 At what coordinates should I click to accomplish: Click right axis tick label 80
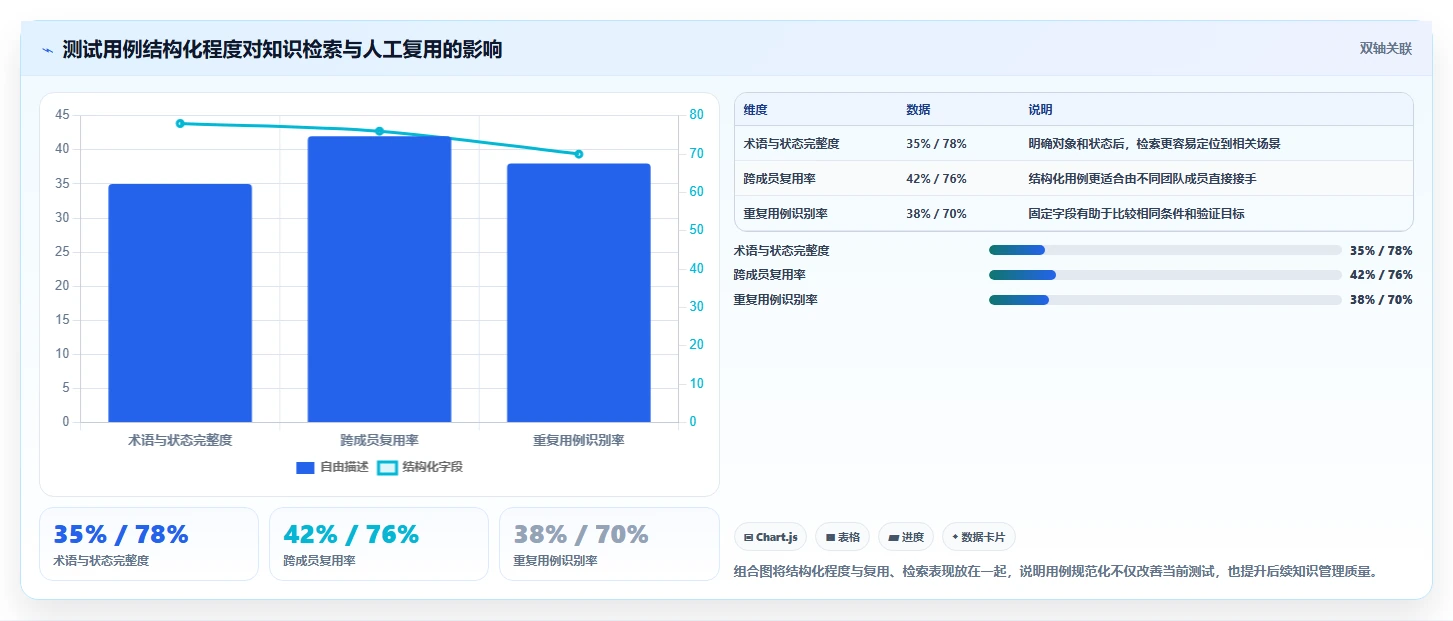click(696, 115)
